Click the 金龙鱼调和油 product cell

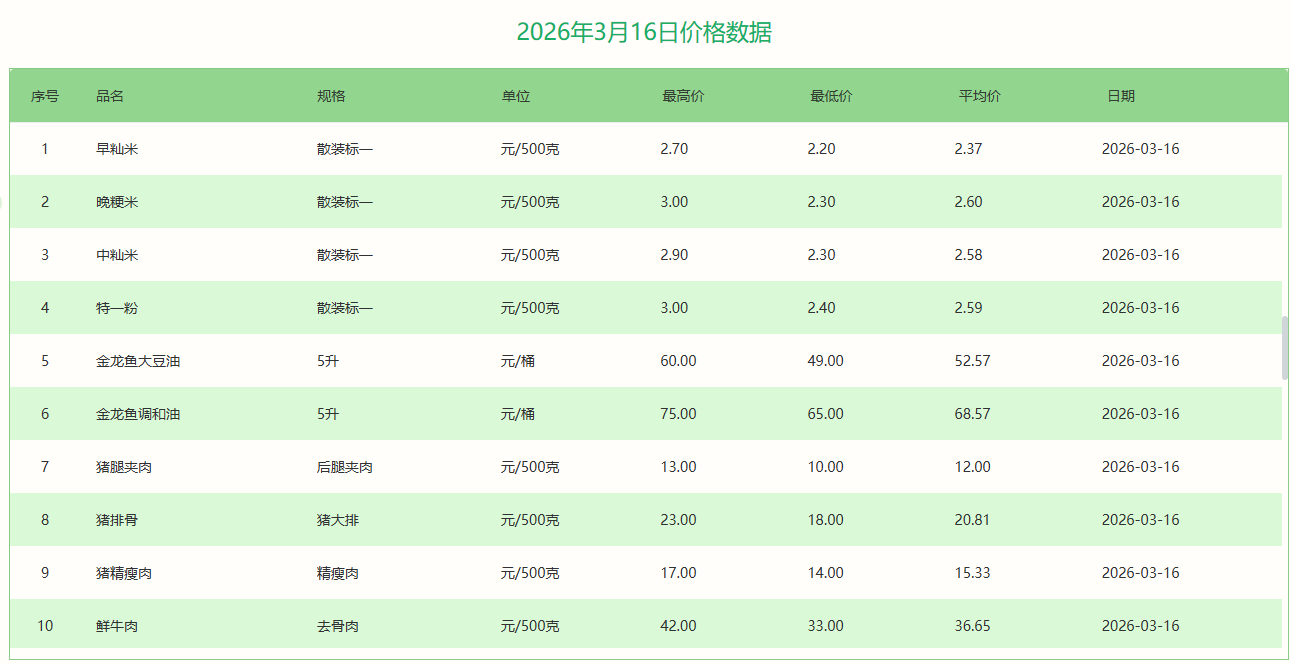click(x=138, y=414)
